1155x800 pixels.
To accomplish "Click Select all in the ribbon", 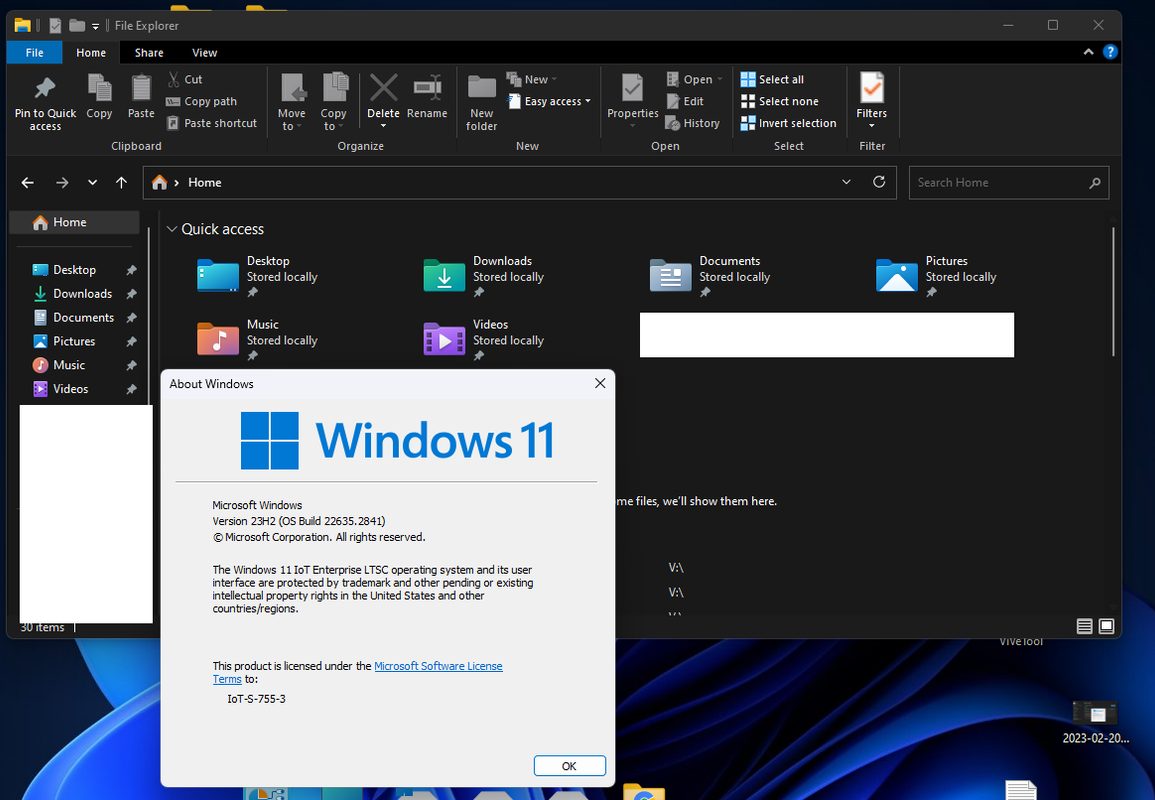I will click(772, 79).
